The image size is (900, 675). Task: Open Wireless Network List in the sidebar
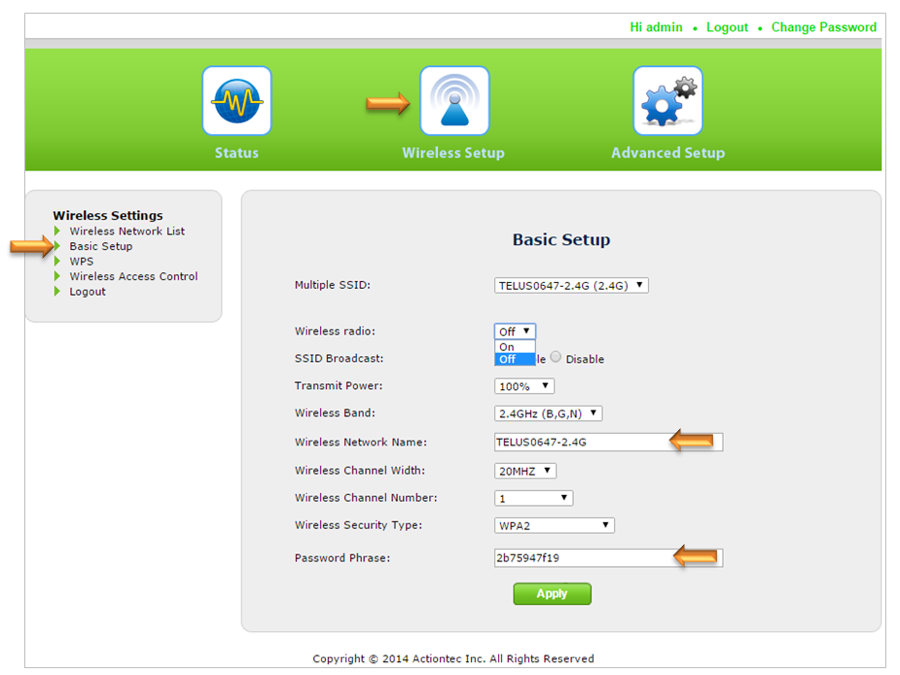[x=127, y=231]
